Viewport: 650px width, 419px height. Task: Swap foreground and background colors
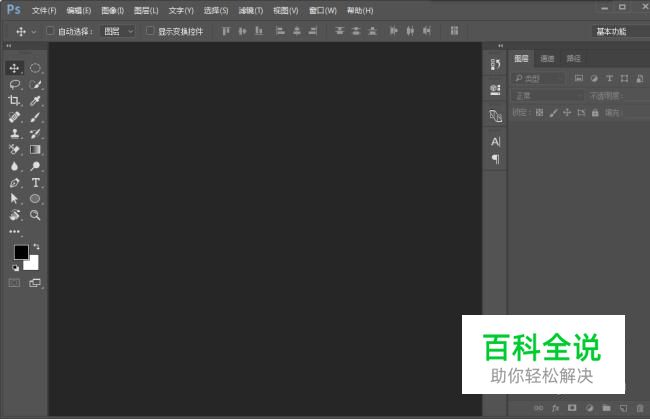pos(36,247)
